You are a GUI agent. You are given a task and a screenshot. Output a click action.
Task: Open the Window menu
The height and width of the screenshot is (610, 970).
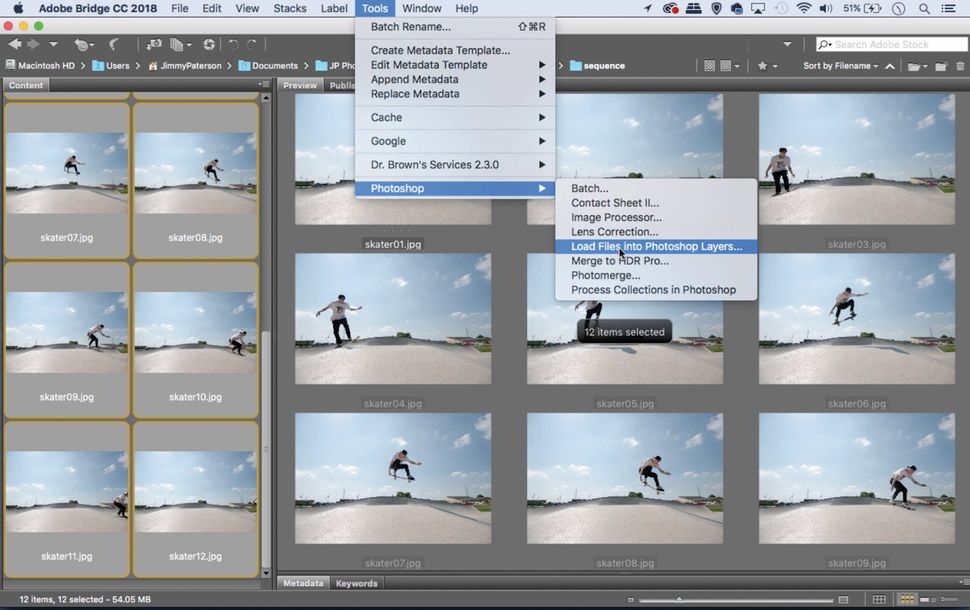(x=421, y=8)
